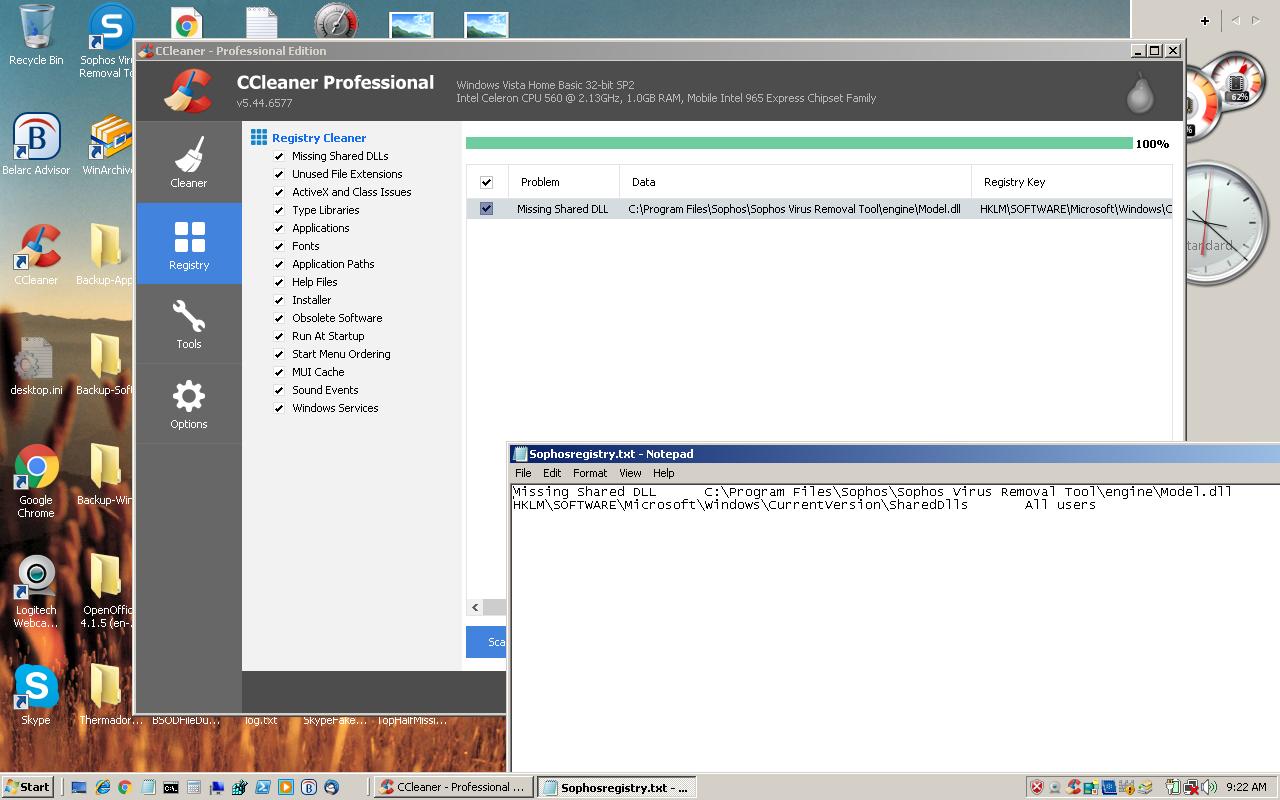Launch Skype from the desktop
The image size is (1280, 800).
36,694
